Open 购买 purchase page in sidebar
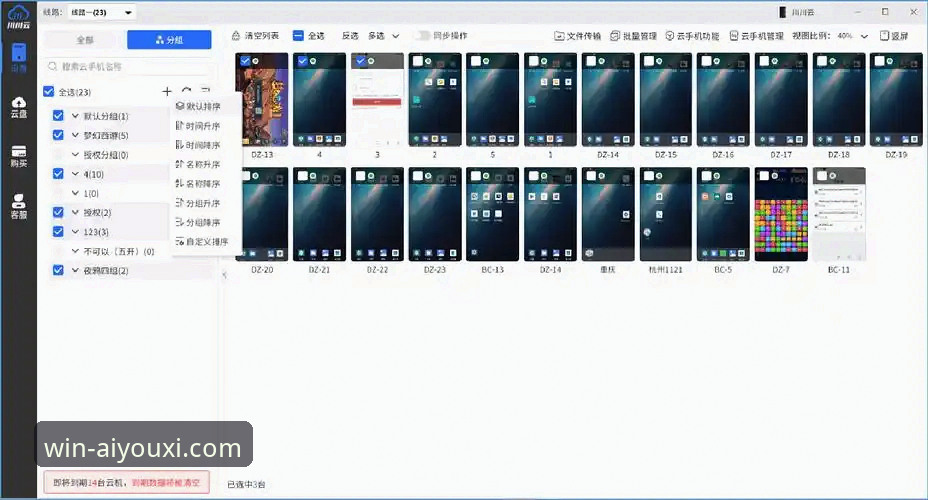Screen dimensions: 928x500 (18, 156)
